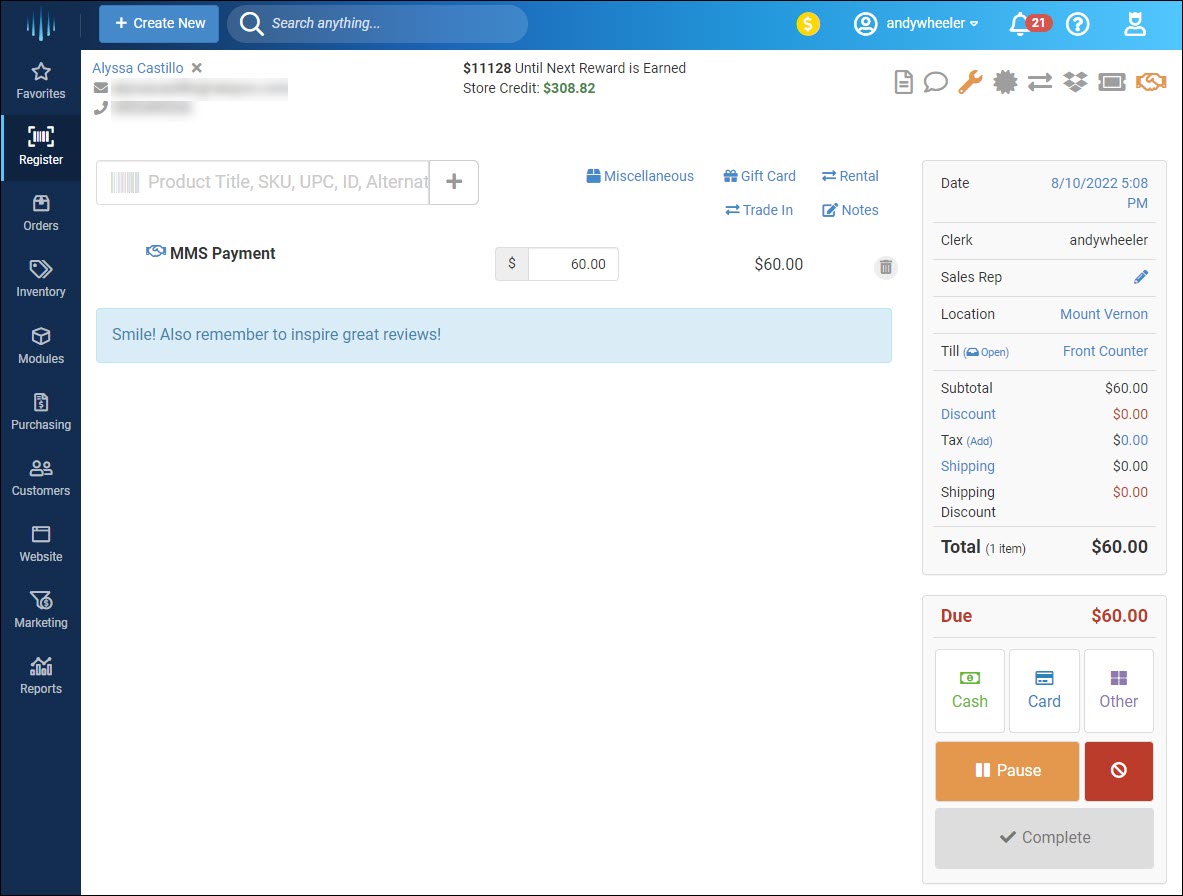Open the help question mark icon

(1077, 24)
